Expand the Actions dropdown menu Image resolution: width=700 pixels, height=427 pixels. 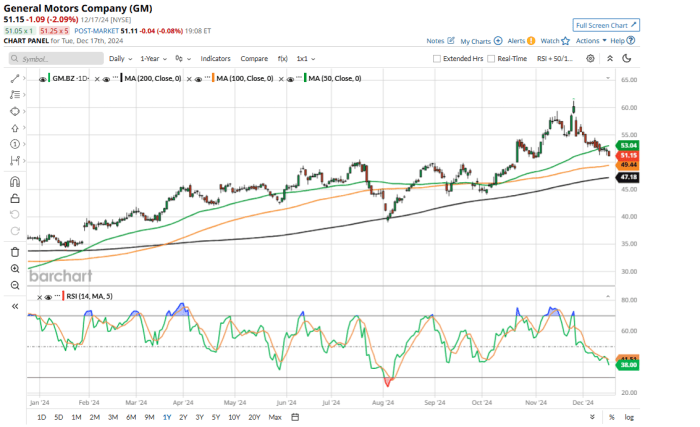click(590, 41)
